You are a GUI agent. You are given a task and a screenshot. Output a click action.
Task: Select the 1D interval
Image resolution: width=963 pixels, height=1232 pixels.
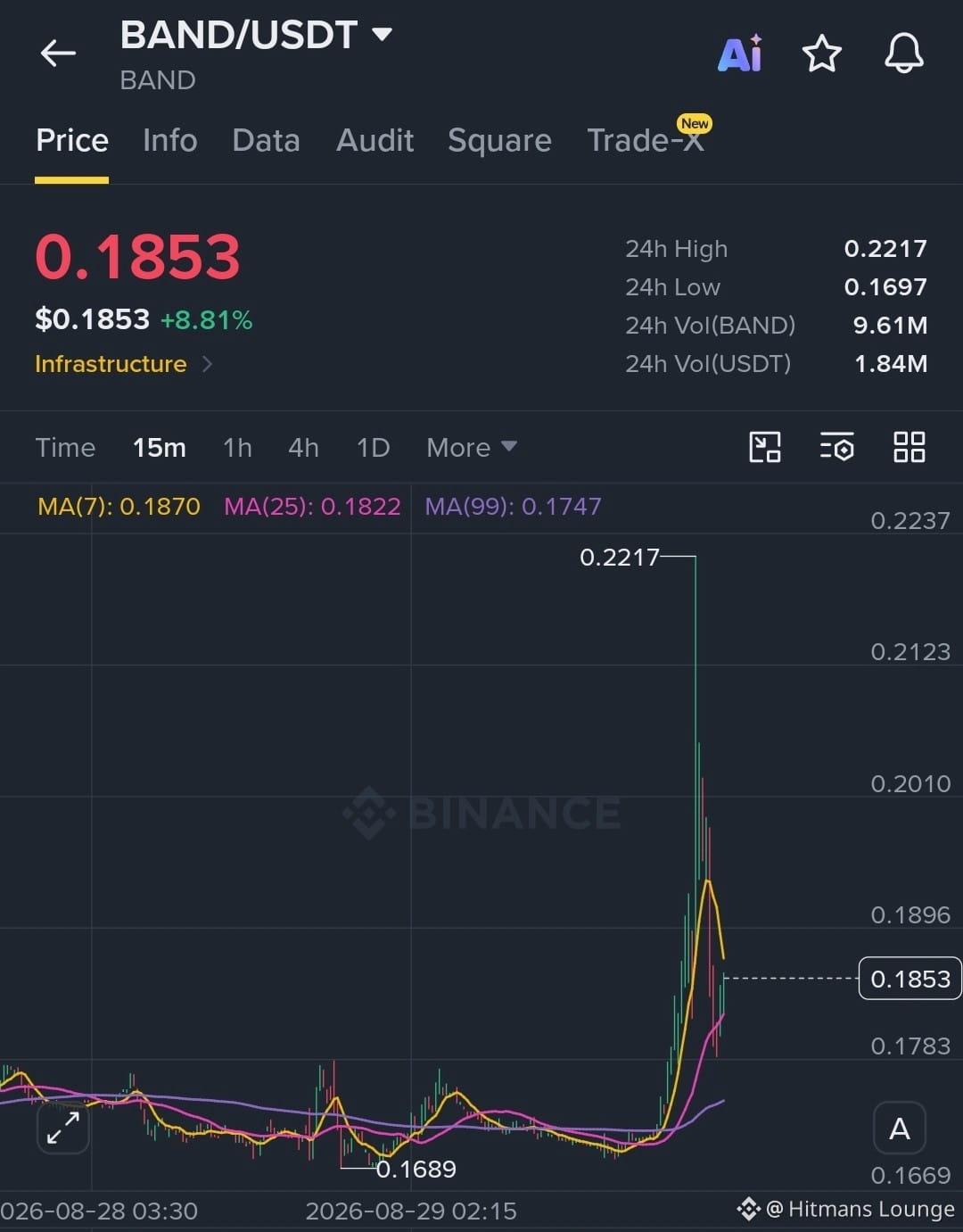373,447
